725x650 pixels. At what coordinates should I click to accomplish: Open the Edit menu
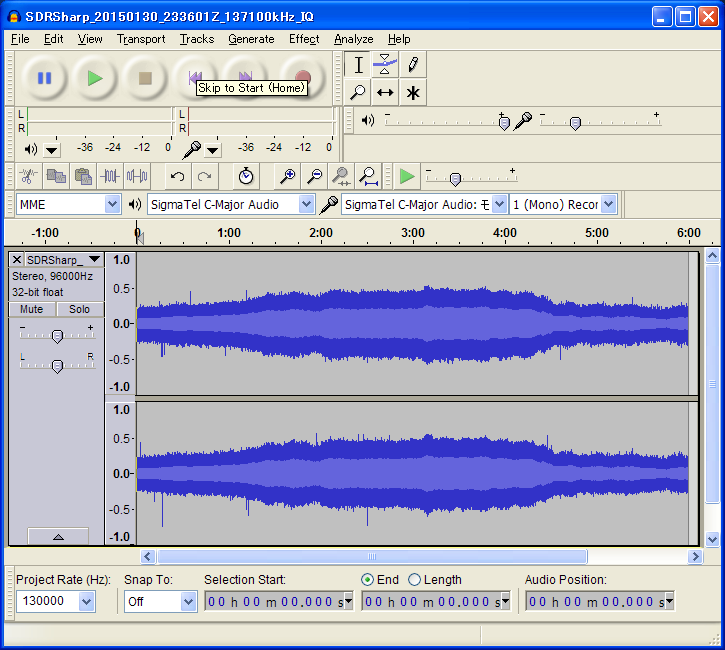tap(53, 39)
